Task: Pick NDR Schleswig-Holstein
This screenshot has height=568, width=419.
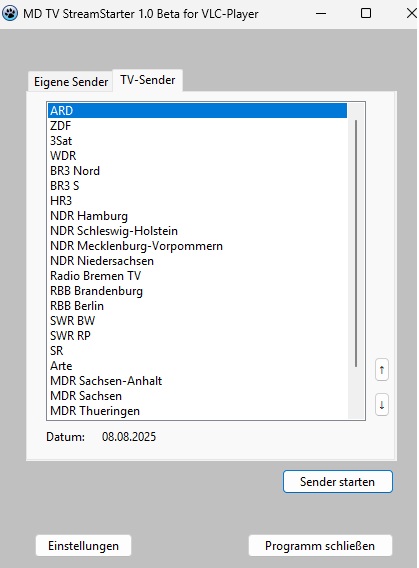Action: pos(197,231)
